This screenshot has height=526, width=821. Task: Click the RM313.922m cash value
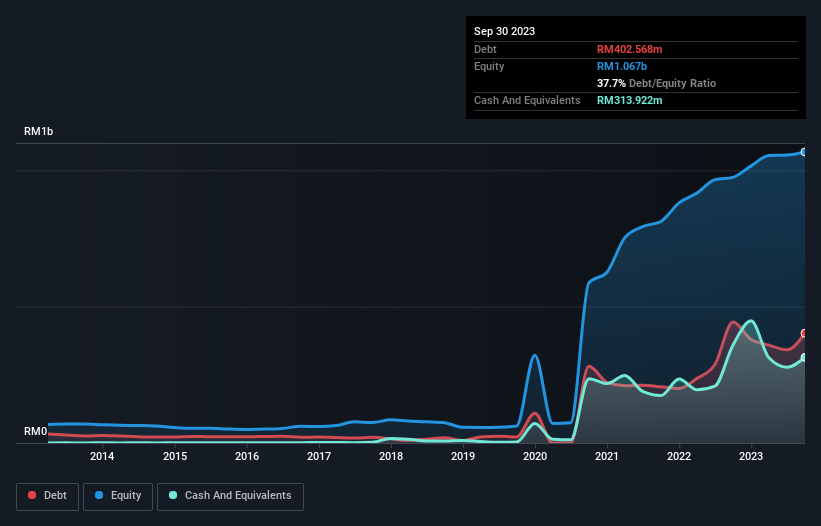click(629, 100)
